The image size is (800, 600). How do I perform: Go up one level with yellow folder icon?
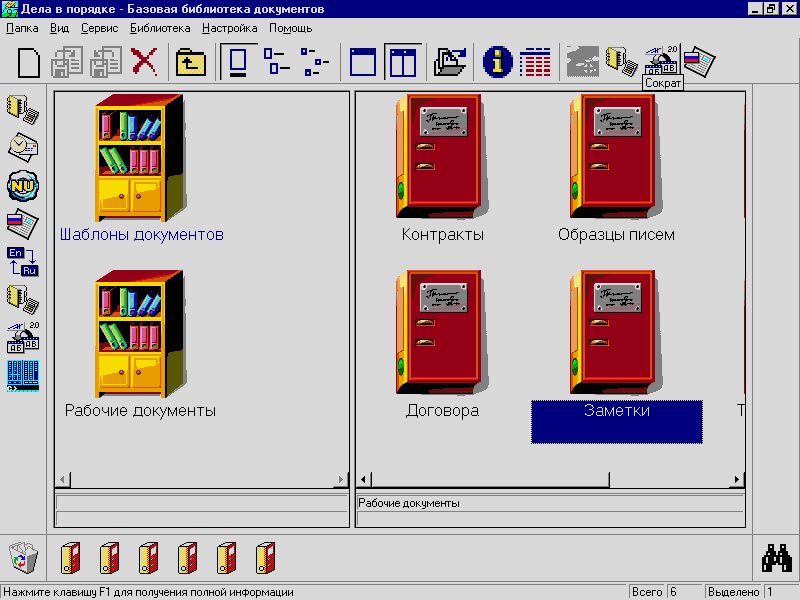[x=190, y=63]
